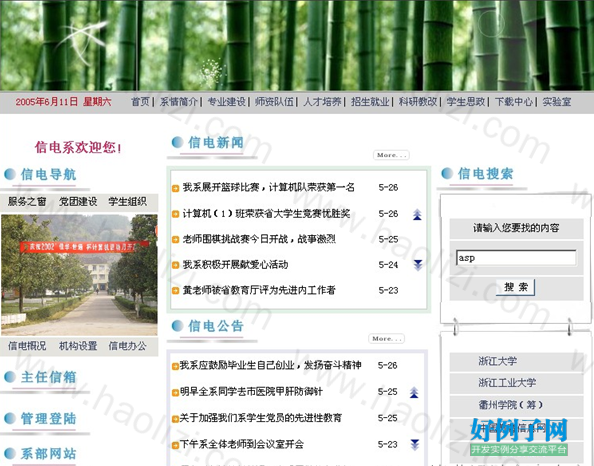Click the up arrow icon in 信电新闻 list
The width and height of the screenshot is (594, 466).
[x=417, y=214]
